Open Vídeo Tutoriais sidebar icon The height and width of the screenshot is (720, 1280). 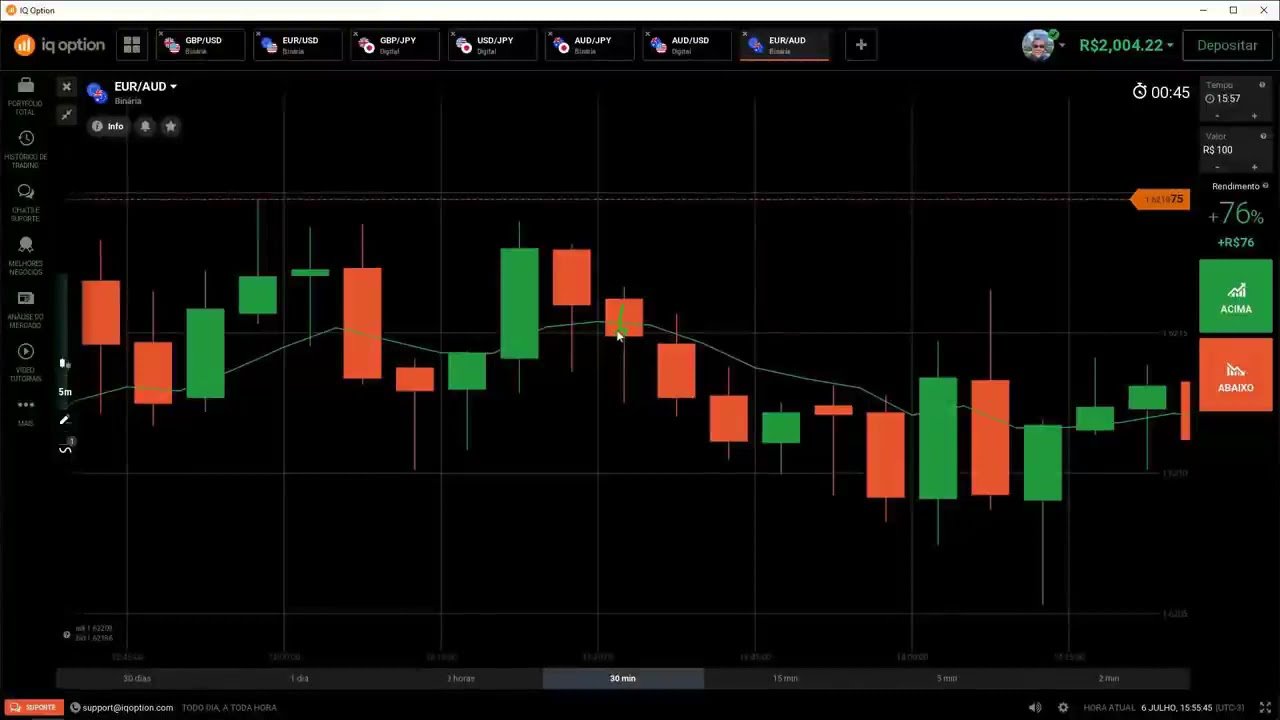pyautogui.click(x=25, y=362)
